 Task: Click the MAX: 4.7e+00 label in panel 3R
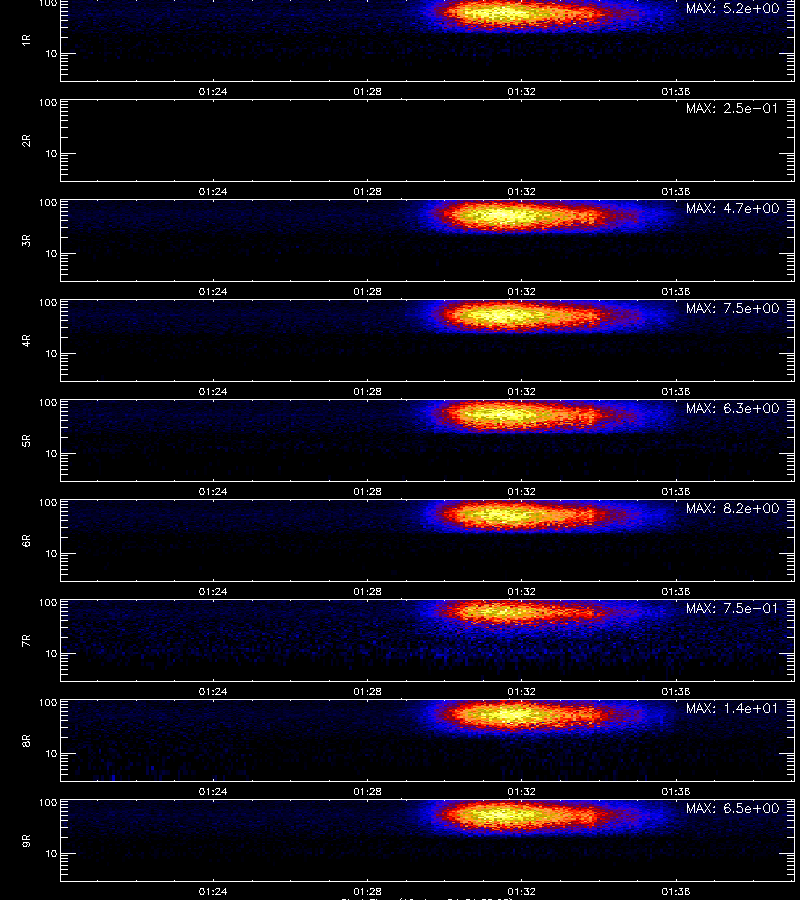tap(732, 208)
